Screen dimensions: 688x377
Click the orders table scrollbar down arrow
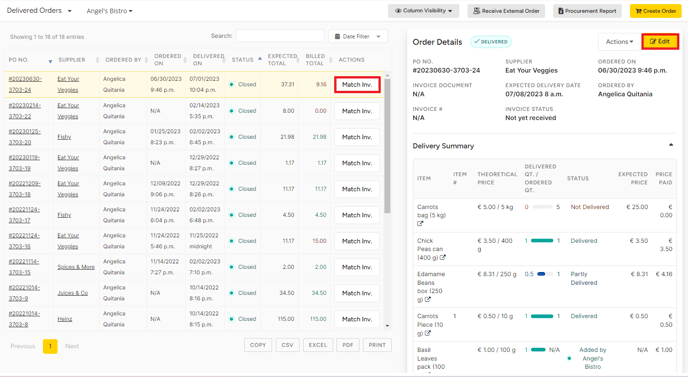coord(387,326)
